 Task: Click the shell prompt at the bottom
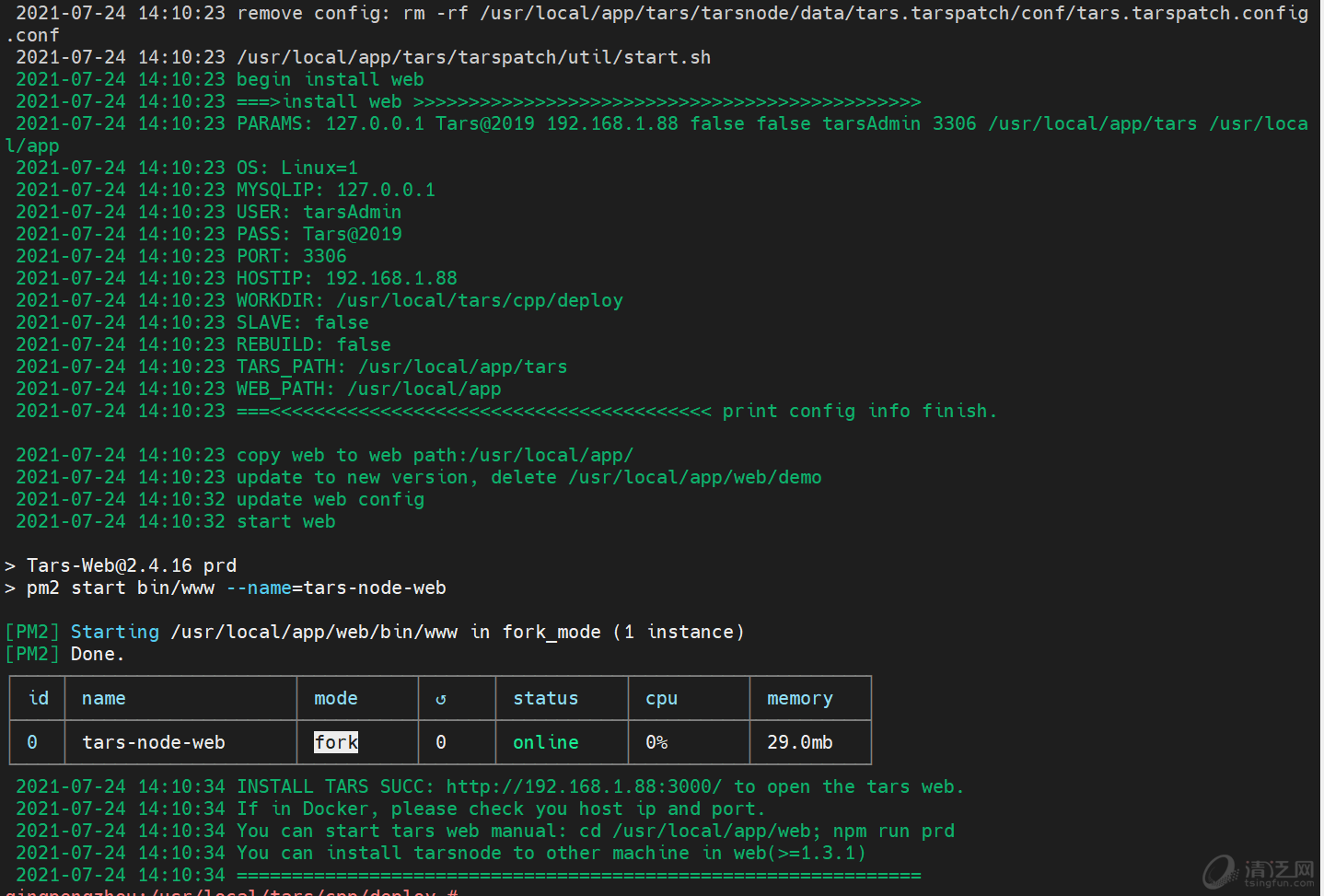pos(230,890)
